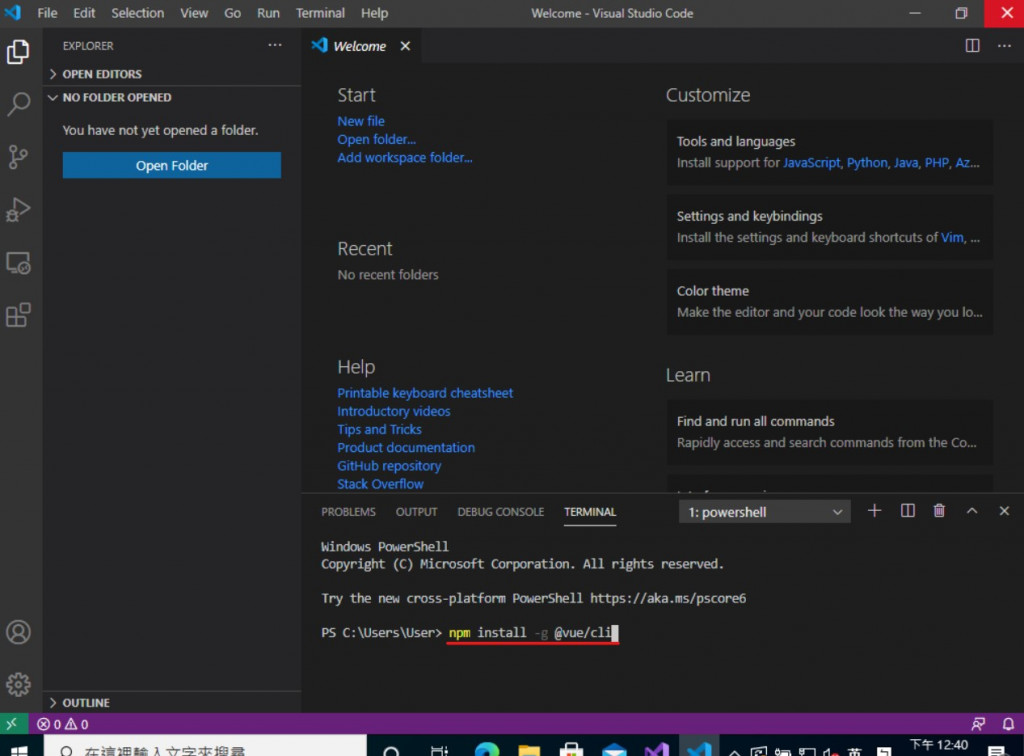Create a new terminal with plus icon
Image resolution: width=1024 pixels, height=756 pixels.
coord(874,511)
